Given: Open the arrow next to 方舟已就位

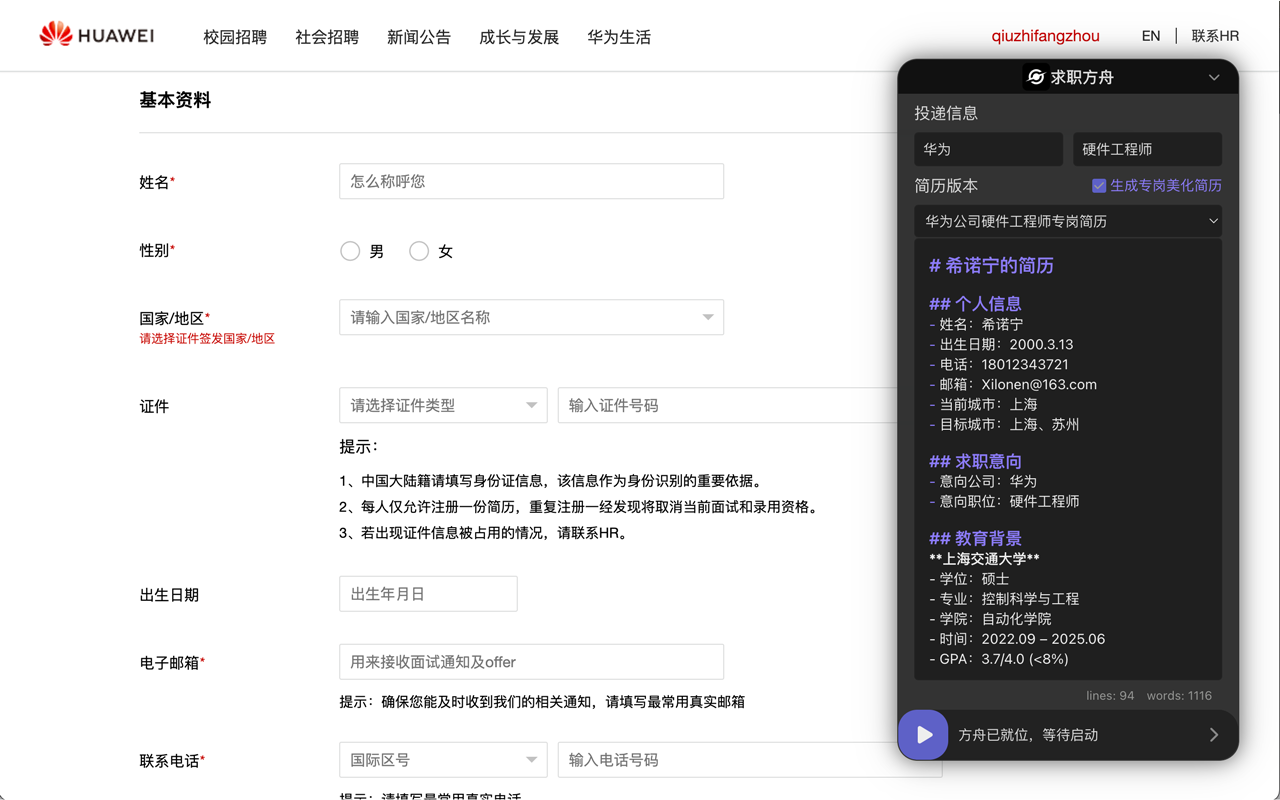Looking at the screenshot, I should [1214, 735].
